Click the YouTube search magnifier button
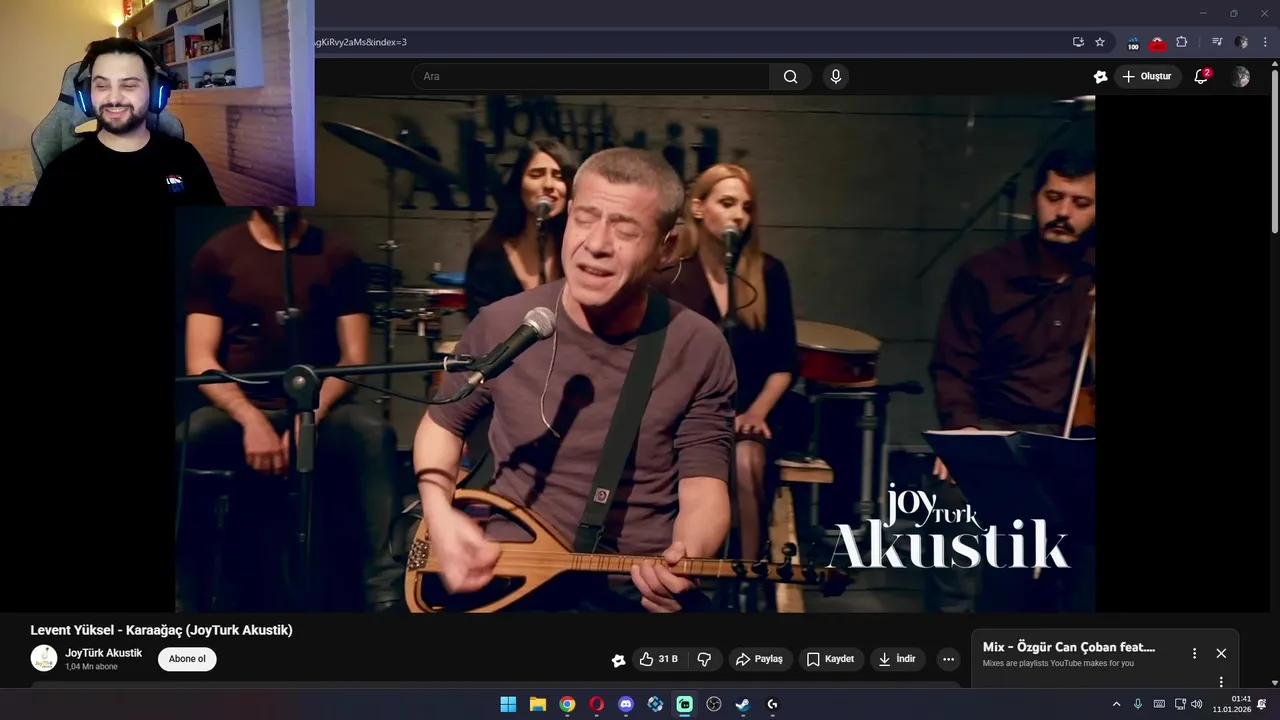1280x720 pixels. [x=790, y=76]
